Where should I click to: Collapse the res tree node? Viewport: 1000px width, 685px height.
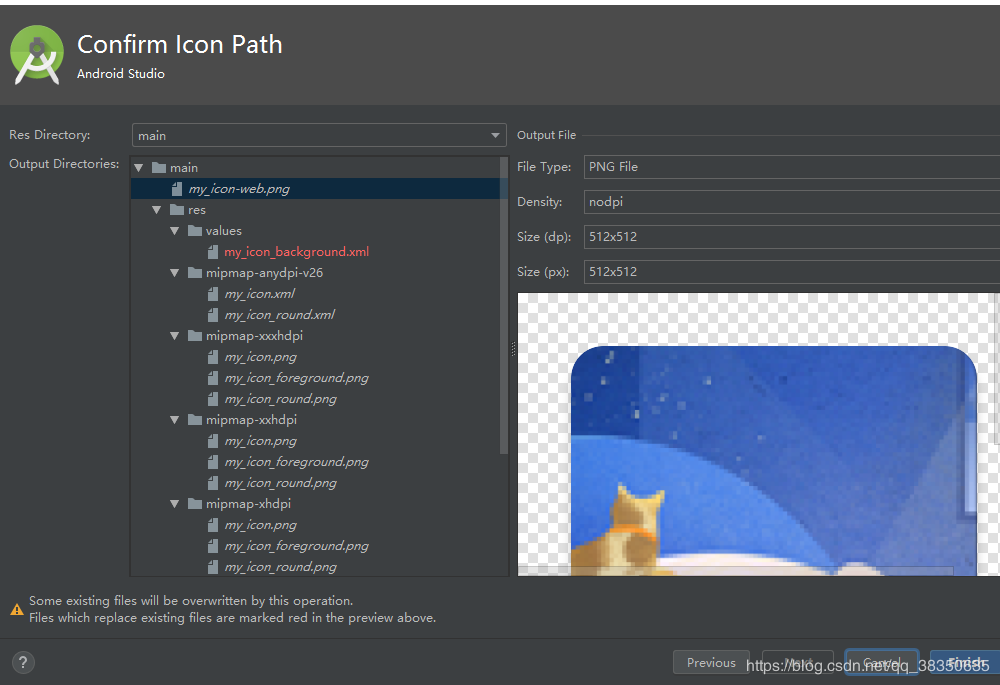157,210
